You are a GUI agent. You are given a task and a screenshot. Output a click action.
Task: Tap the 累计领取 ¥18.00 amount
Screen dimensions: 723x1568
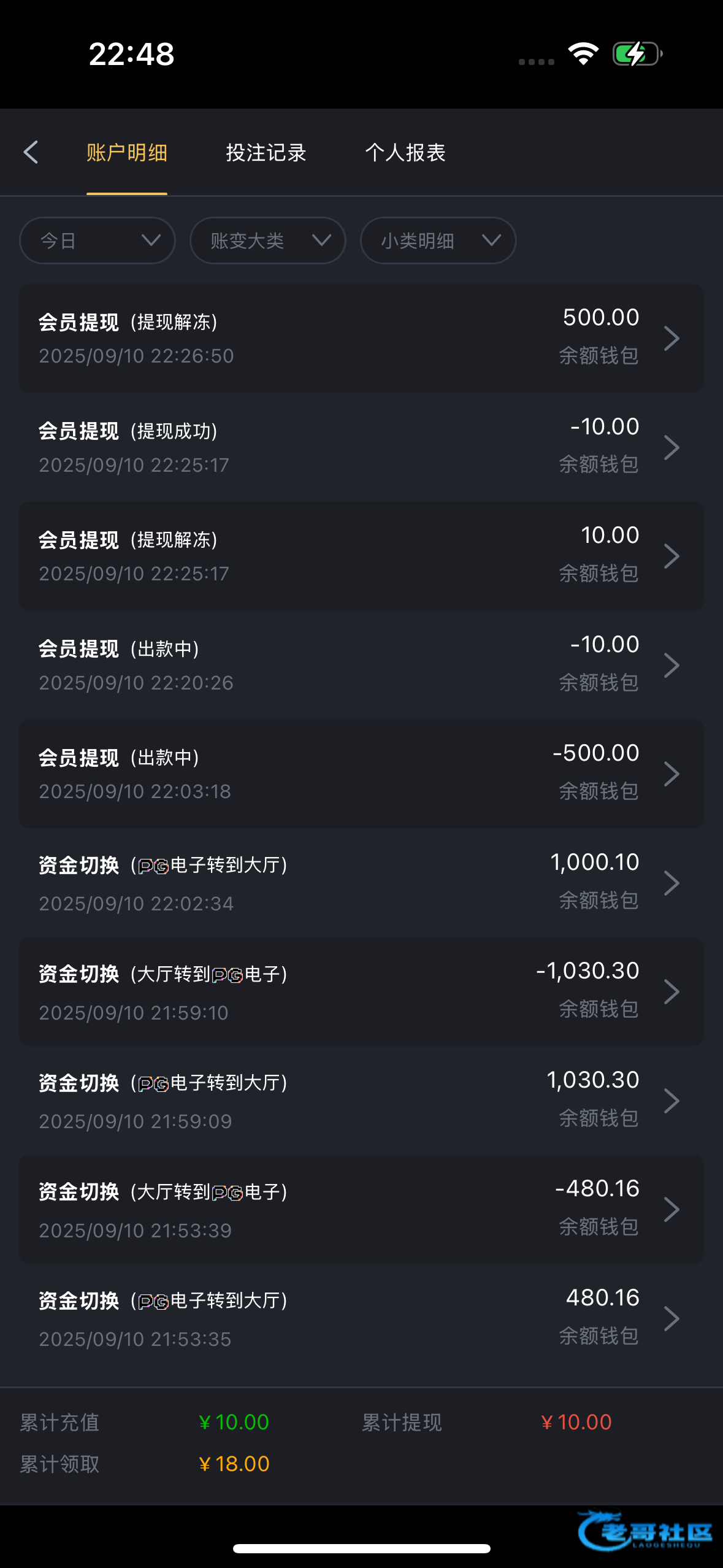click(x=234, y=1464)
